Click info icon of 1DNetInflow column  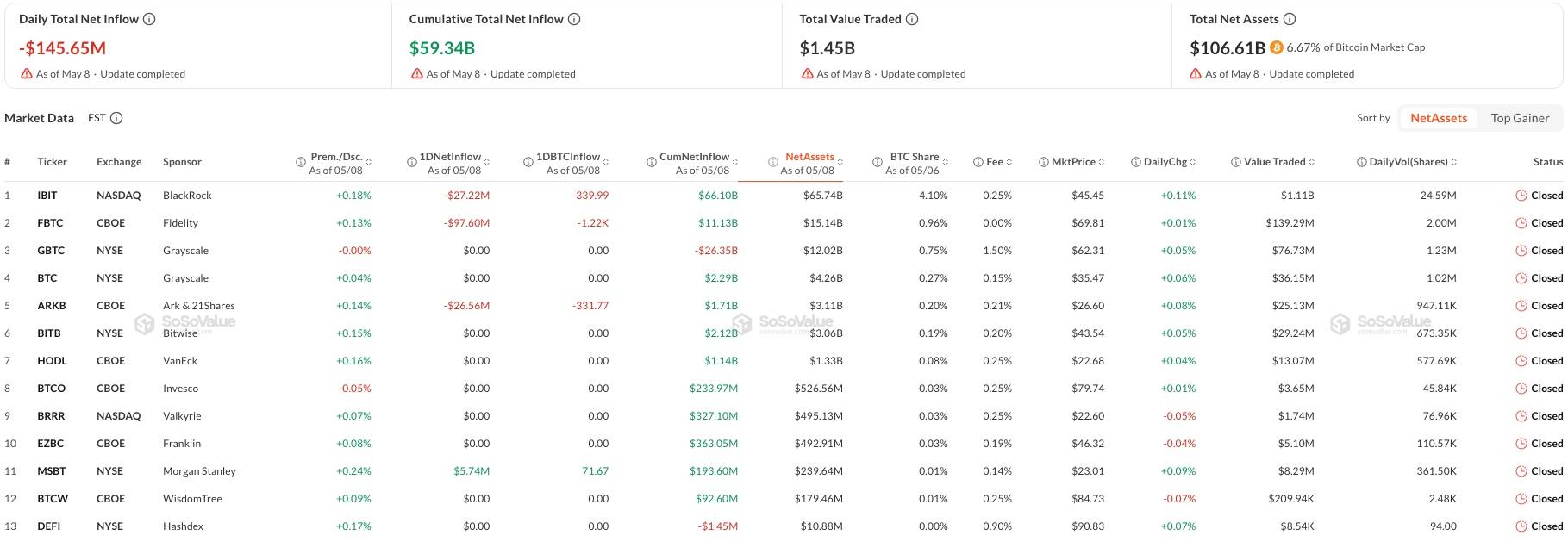point(412,162)
